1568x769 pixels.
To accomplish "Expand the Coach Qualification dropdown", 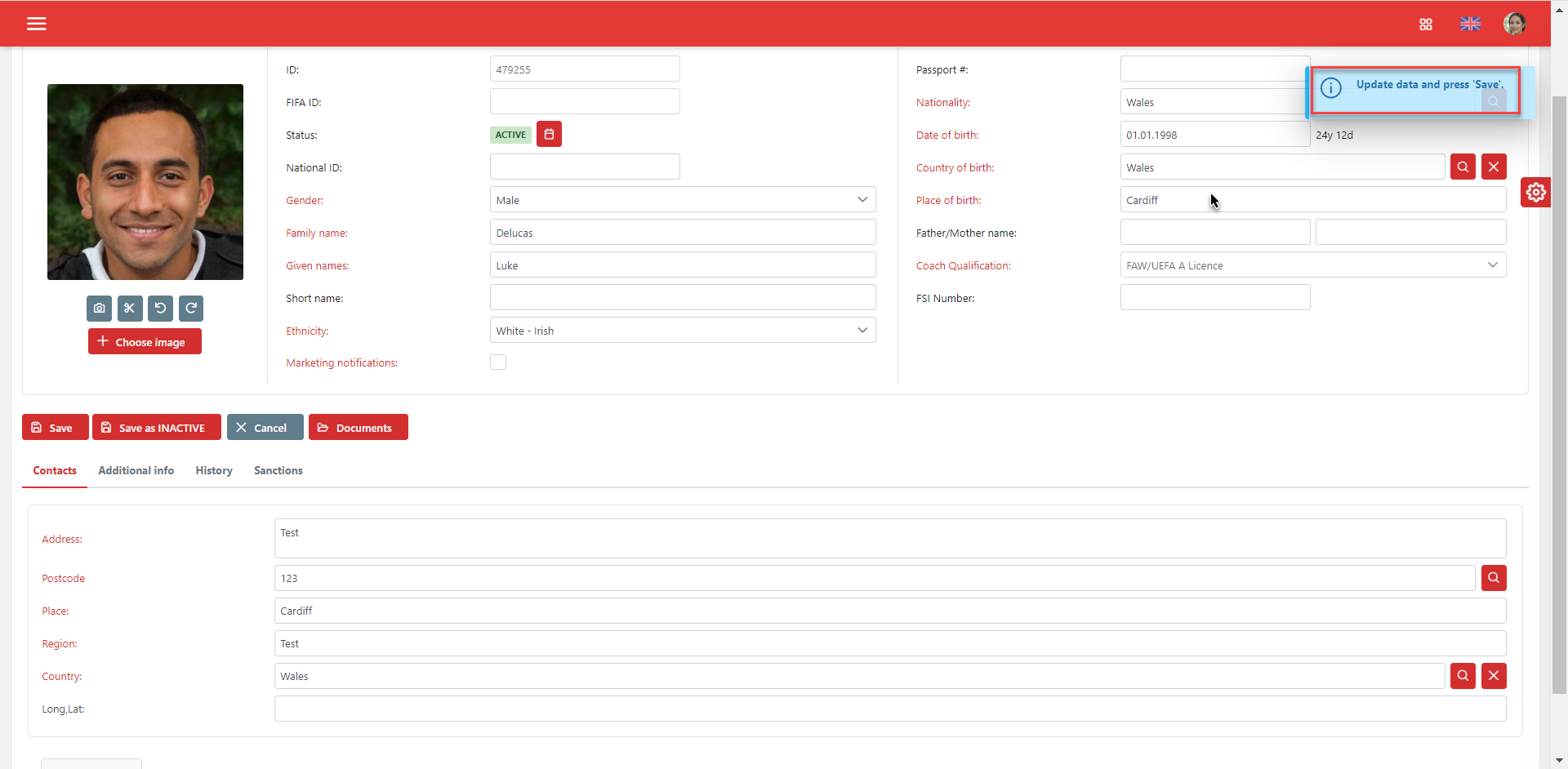I will (1312, 265).
